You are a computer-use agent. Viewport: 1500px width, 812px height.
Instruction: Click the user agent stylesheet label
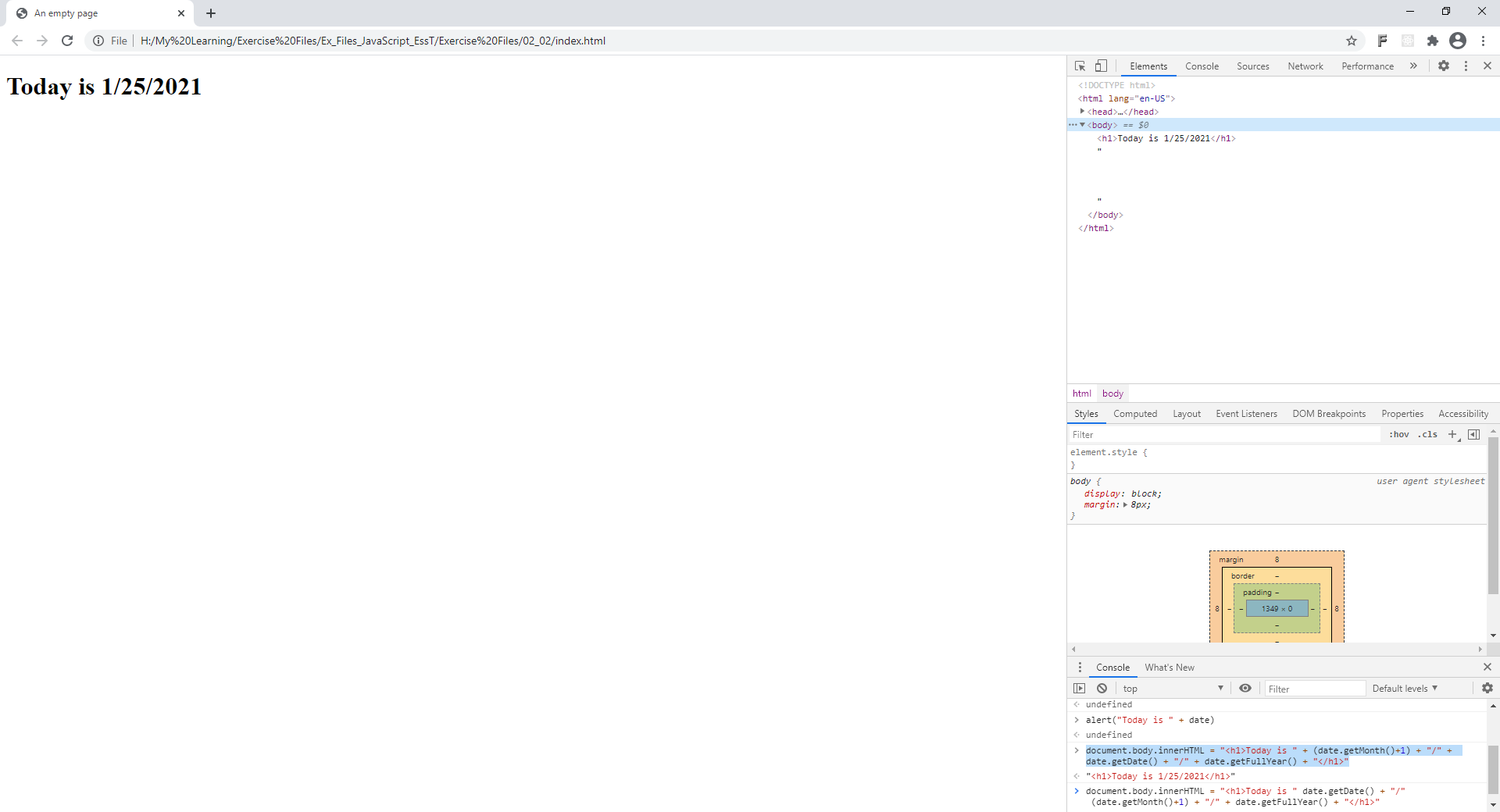(1430, 482)
